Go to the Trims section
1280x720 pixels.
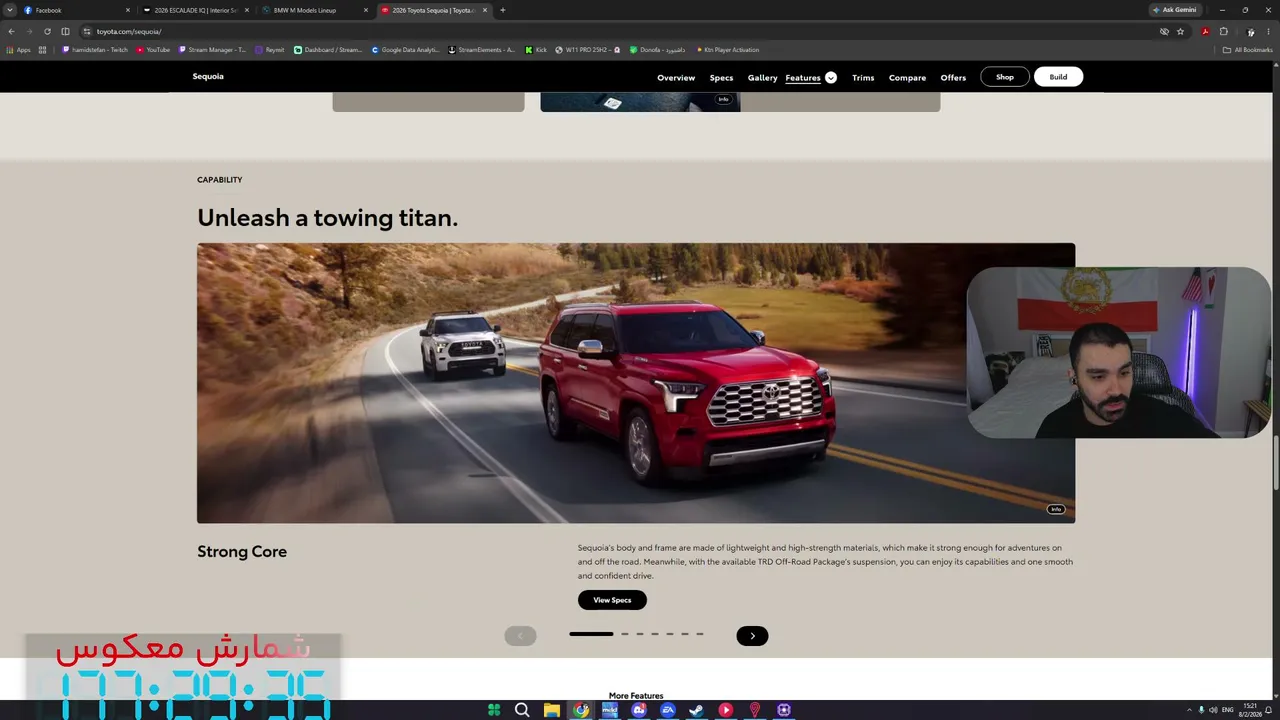pos(863,77)
